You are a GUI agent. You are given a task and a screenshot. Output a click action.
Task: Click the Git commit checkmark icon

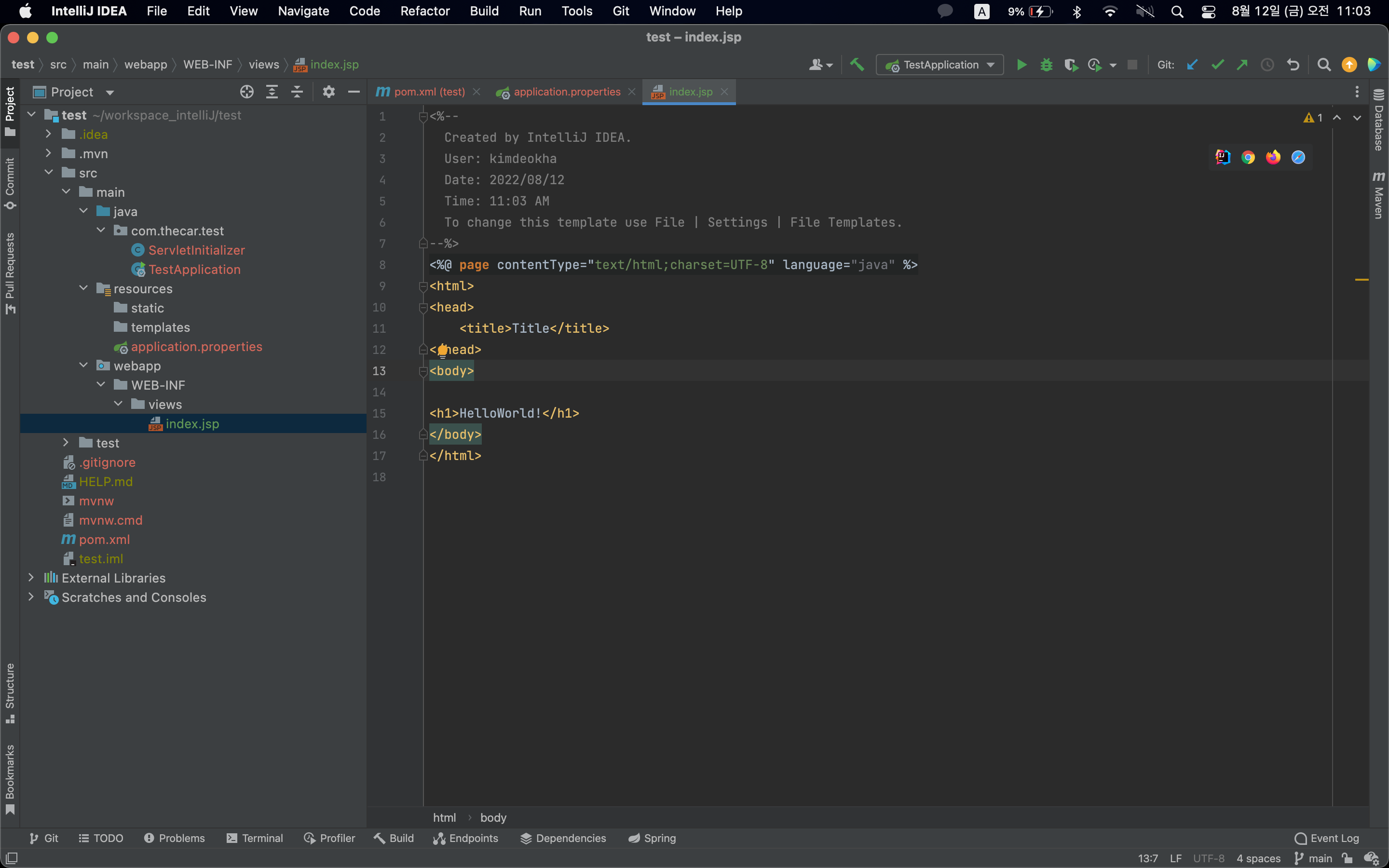coord(1217,65)
